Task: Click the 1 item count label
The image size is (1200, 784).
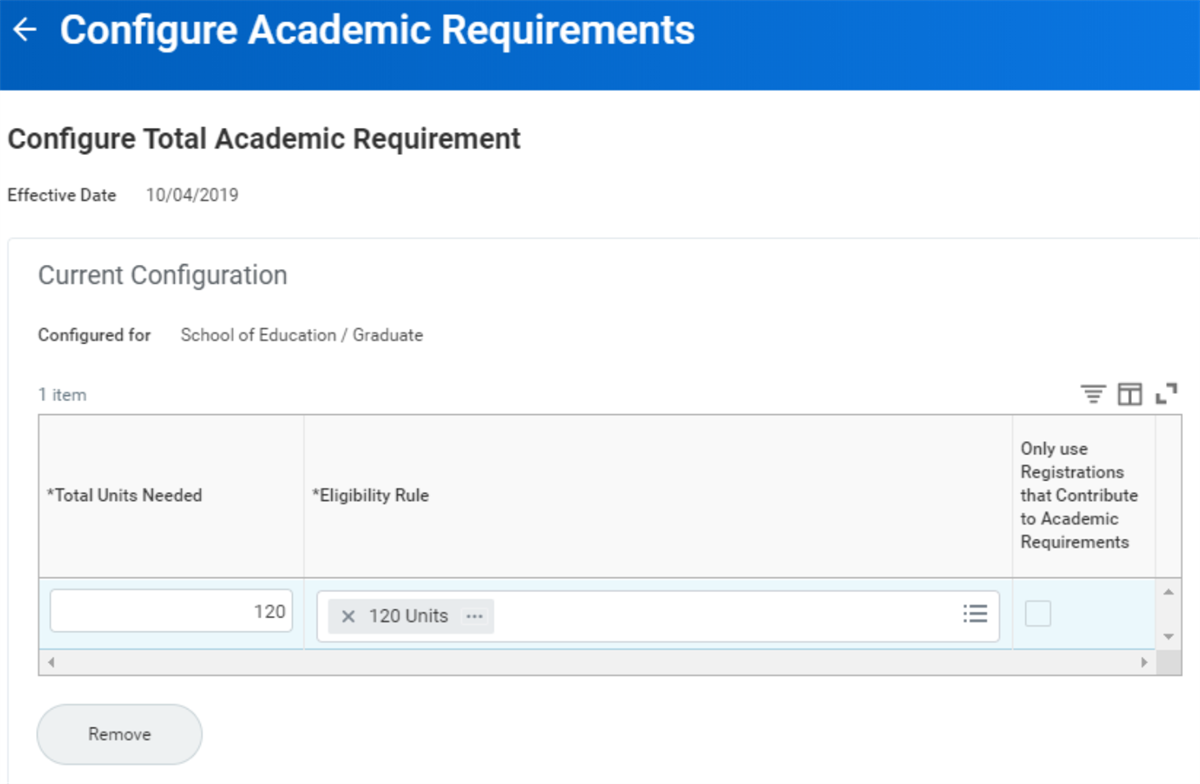Action: (x=62, y=395)
